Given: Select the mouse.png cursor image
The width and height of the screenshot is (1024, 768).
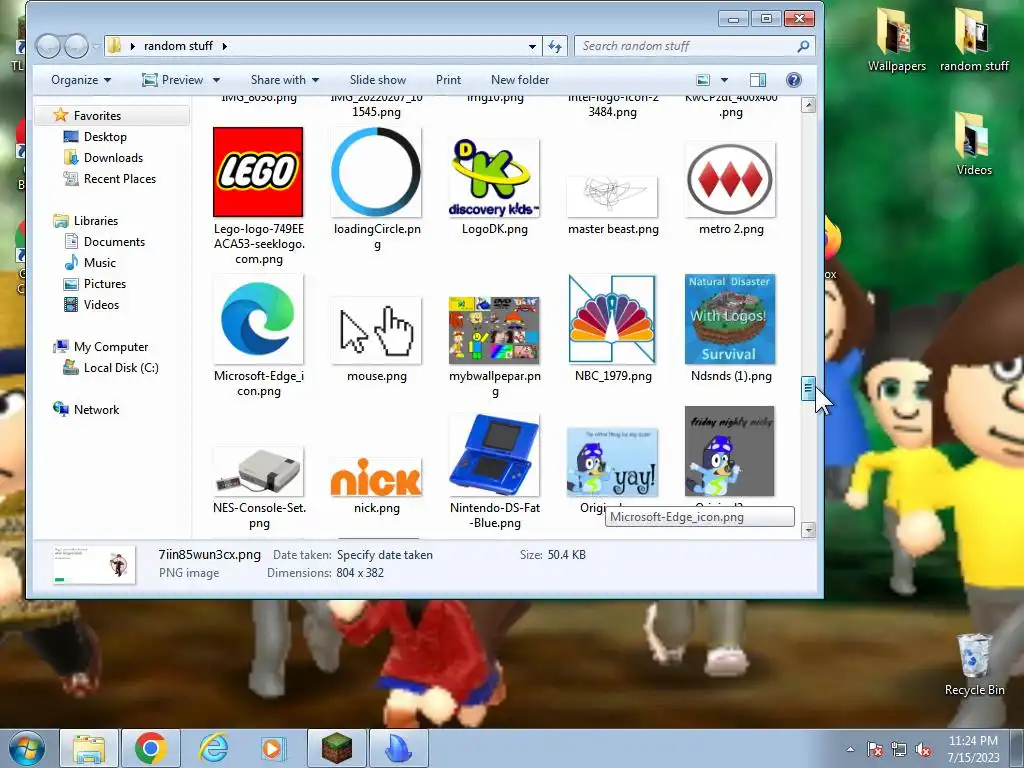Looking at the screenshot, I should pyautogui.click(x=376, y=330).
